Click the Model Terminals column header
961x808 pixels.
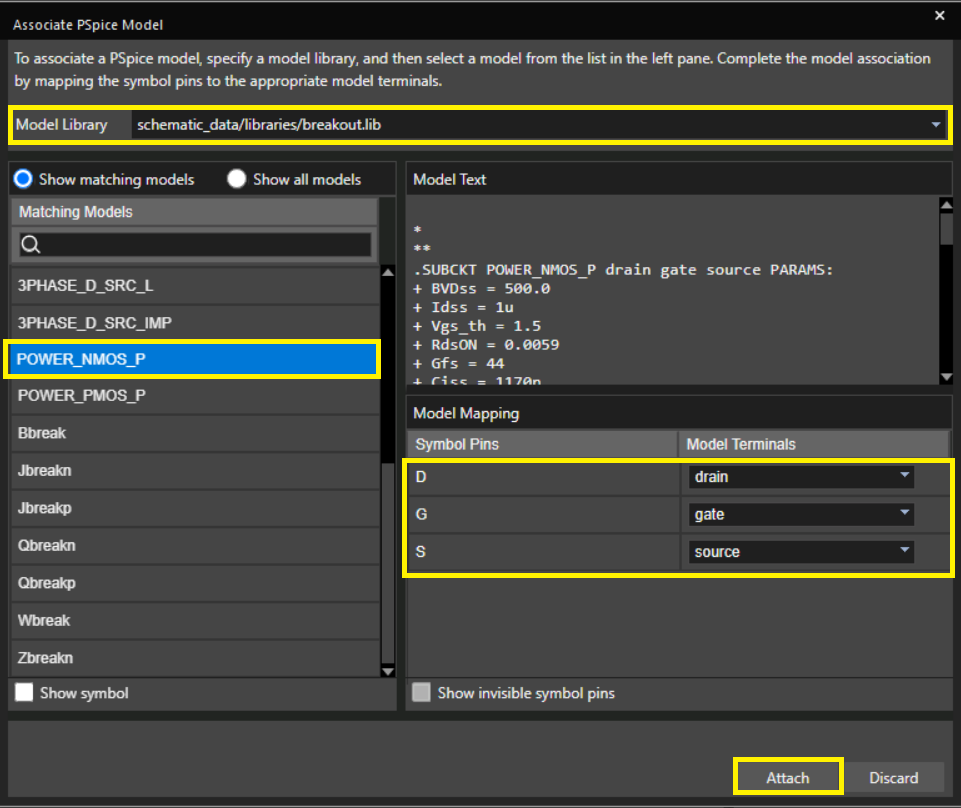[x=813, y=444]
